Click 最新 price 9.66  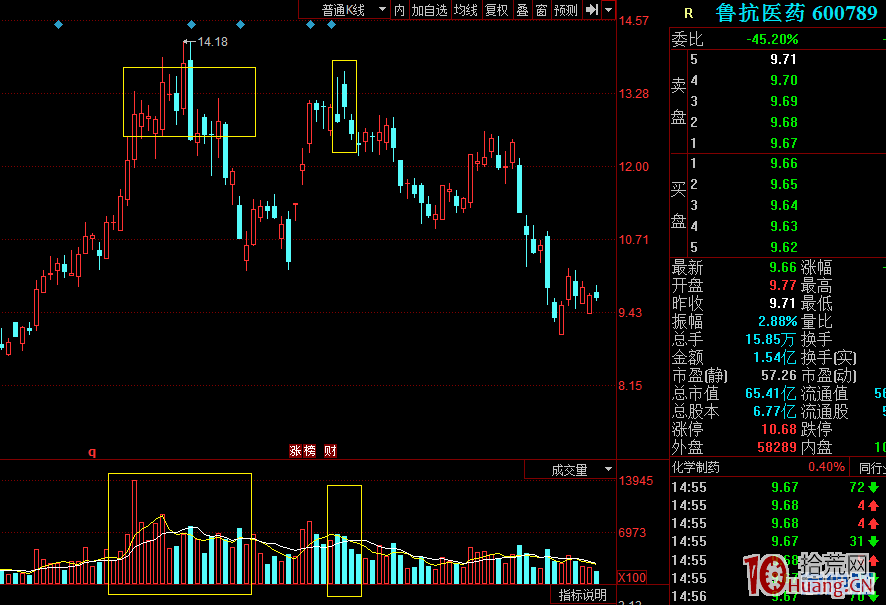783,267
